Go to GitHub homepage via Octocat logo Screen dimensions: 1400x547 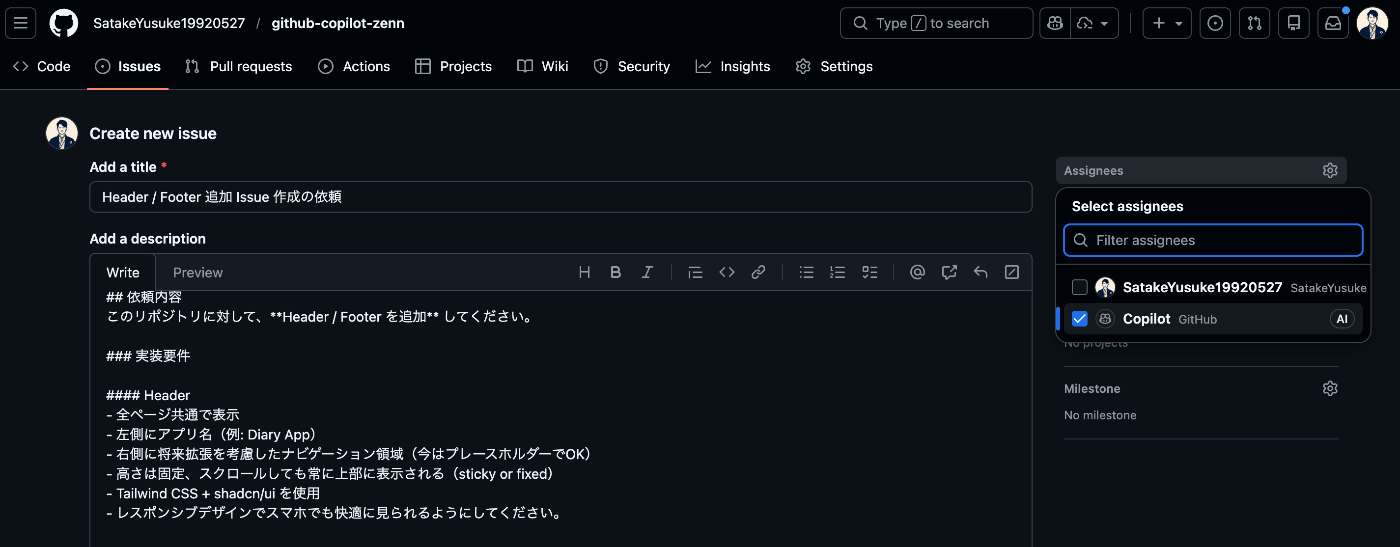tap(64, 23)
